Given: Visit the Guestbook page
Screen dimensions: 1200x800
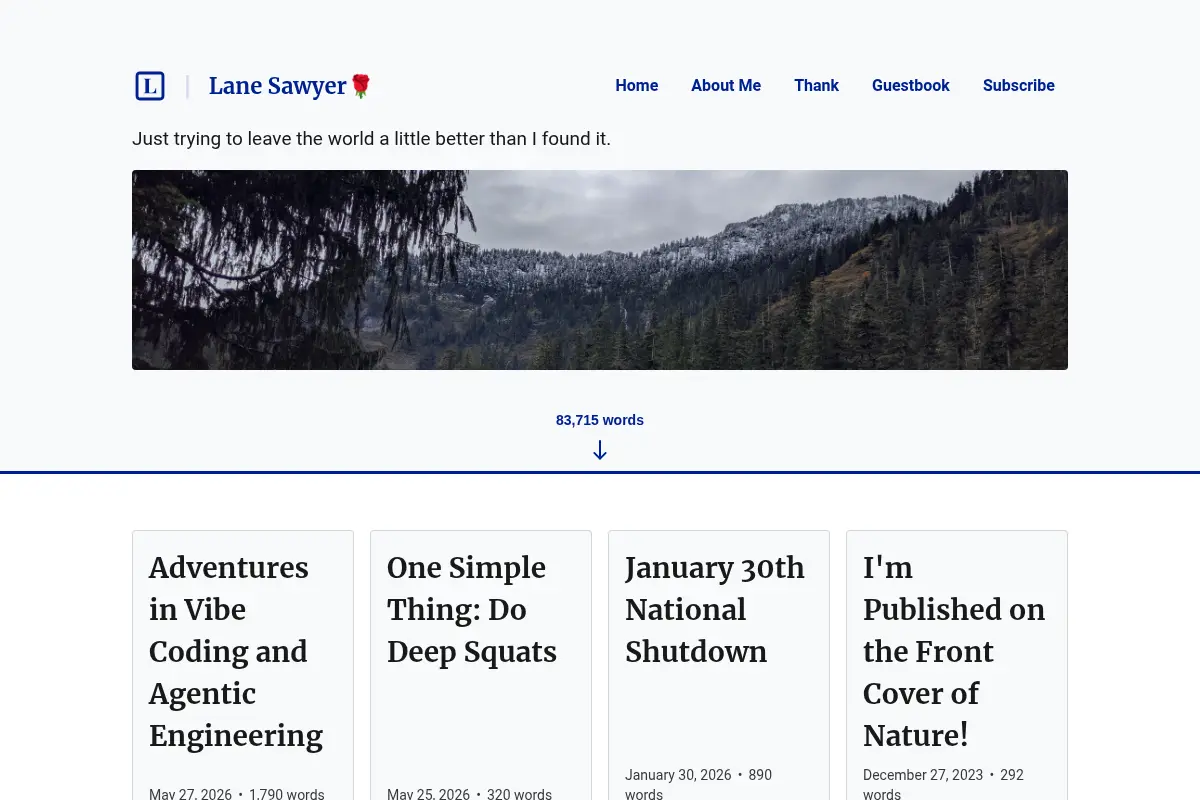Looking at the screenshot, I should click(911, 86).
